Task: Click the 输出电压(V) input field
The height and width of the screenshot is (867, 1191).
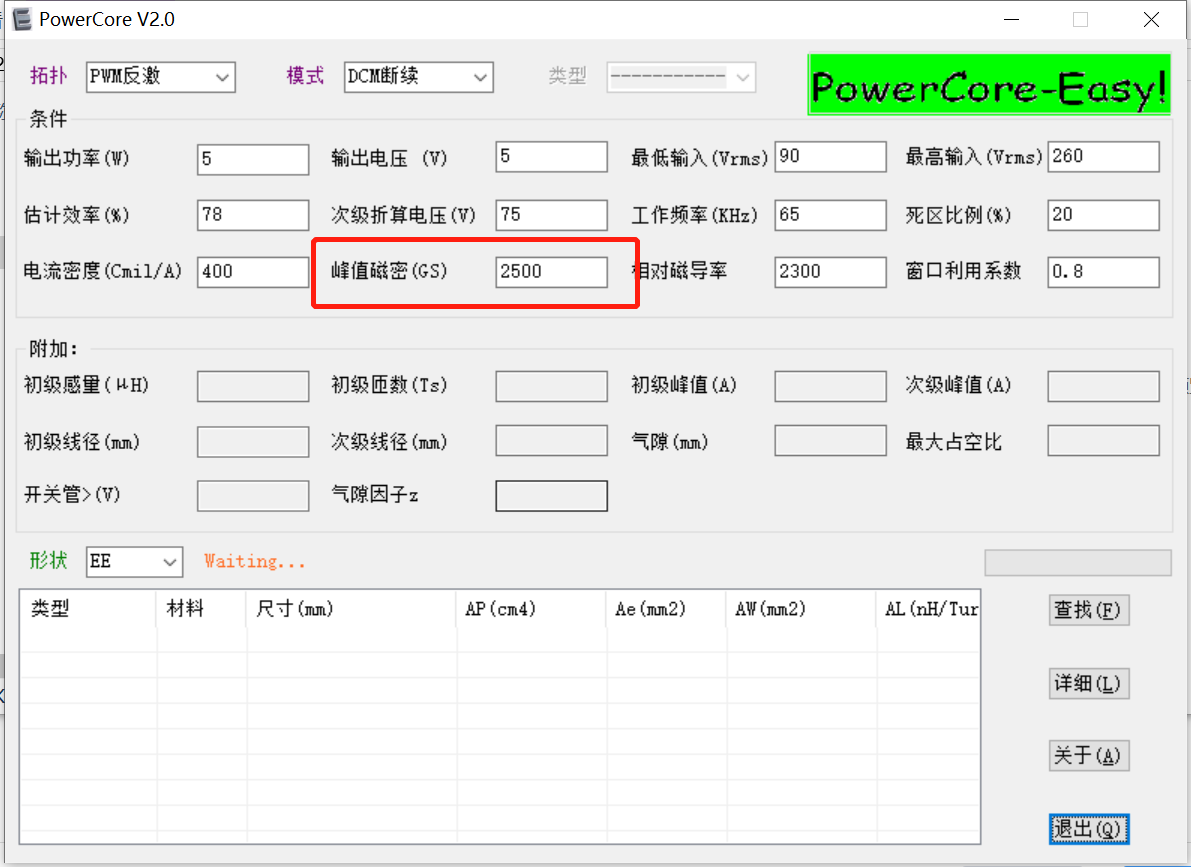Action: 551,157
